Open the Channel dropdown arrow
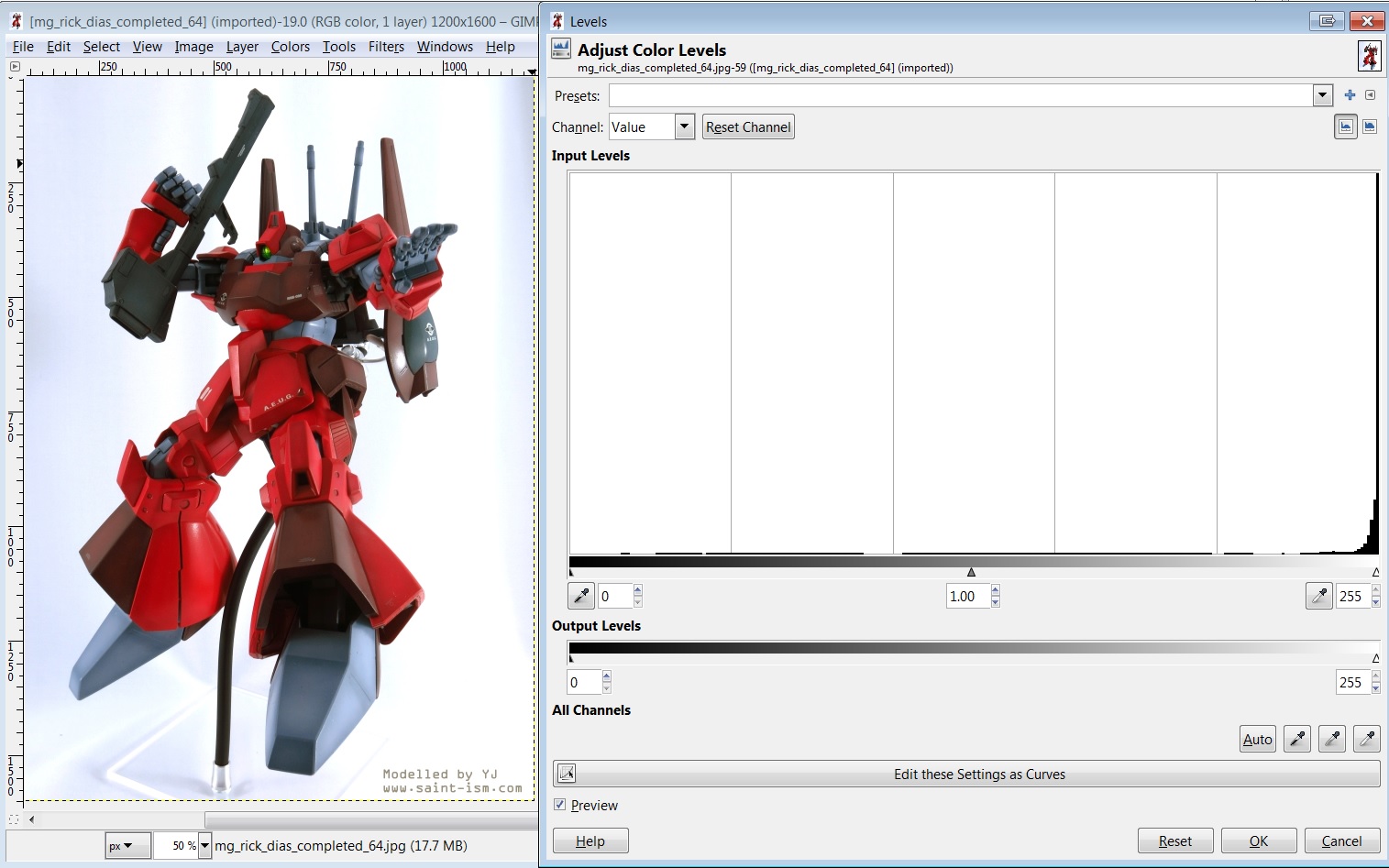Viewport: 1389px width, 868px height. click(x=685, y=126)
